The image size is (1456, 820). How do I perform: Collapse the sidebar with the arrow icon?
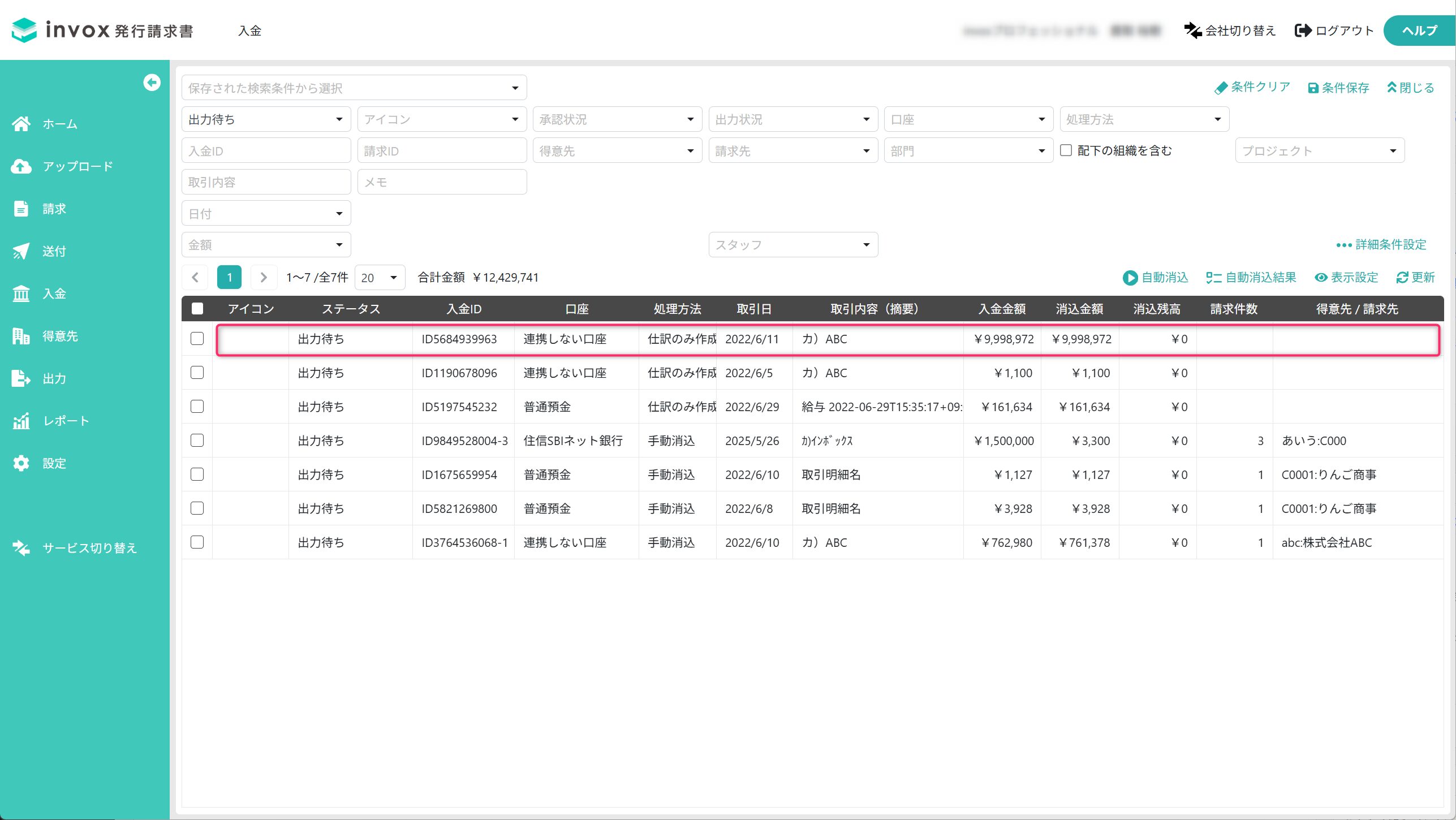coord(152,83)
